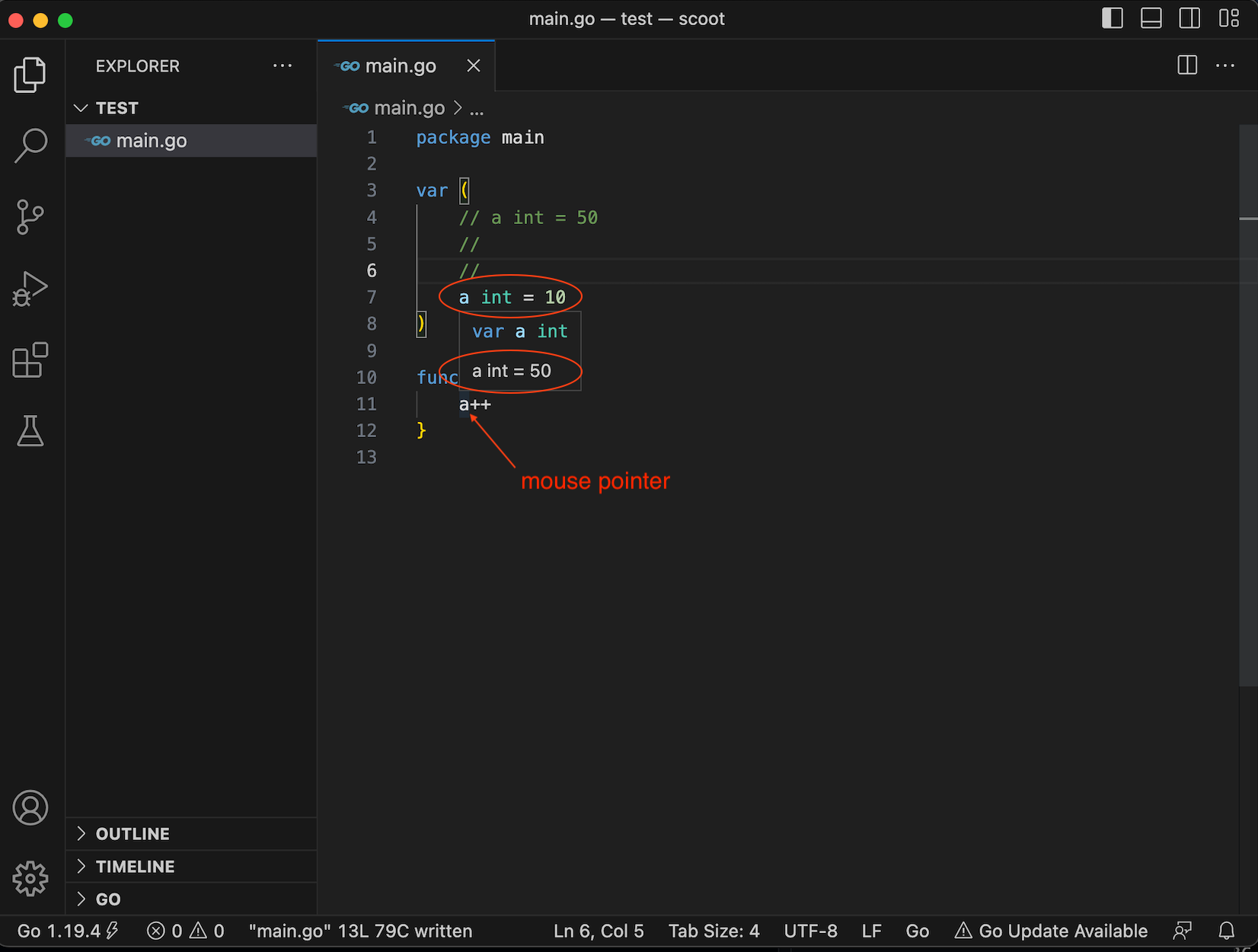Open the Extensions marketplace
Screen dimensions: 1258x952
point(30,361)
